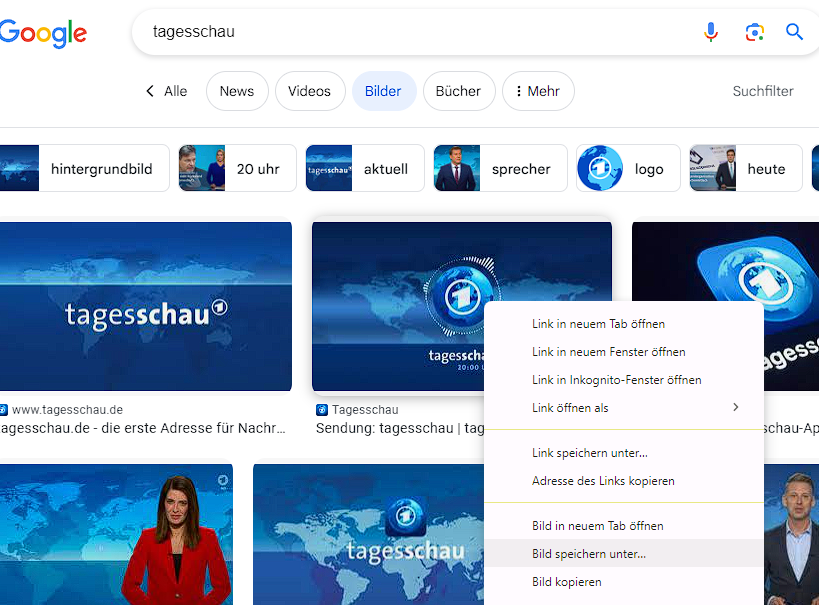Expand the Mehr dropdown

point(538,91)
